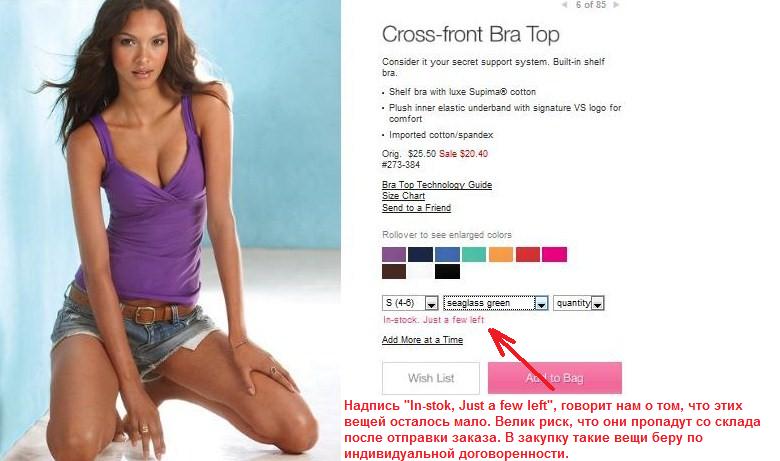This screenshot has width=780, height=461.
Task: Open the Size Chart link
Action: click(403, 196)
